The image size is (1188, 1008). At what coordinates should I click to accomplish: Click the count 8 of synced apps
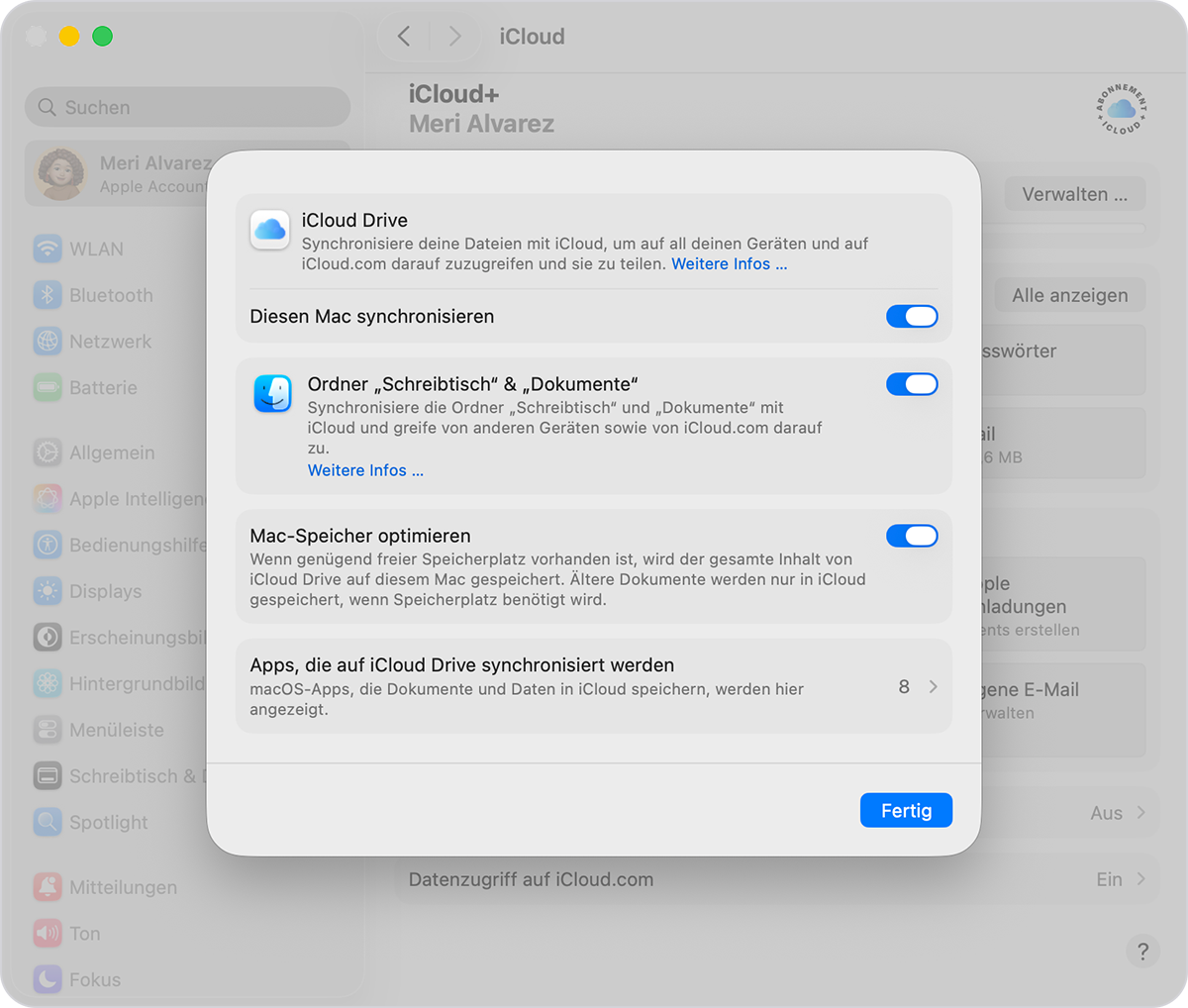[904, 686]
